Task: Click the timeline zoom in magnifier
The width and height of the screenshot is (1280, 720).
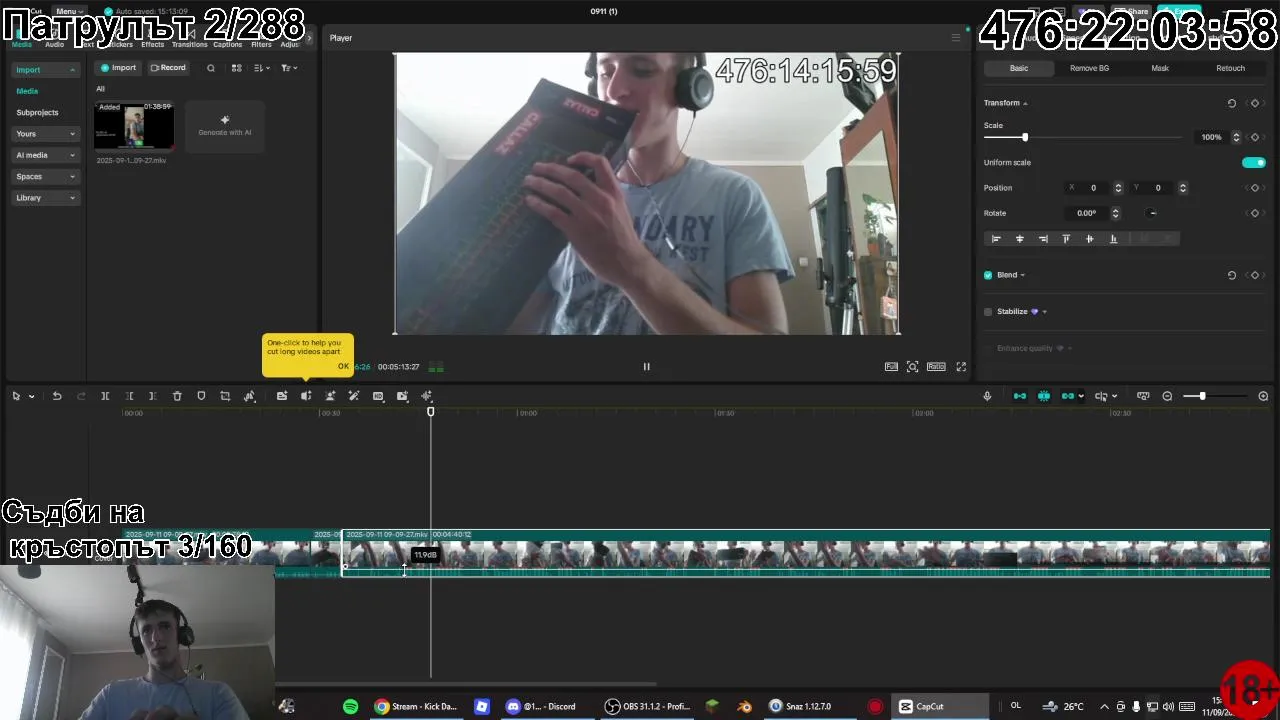Action: [1263, 396]
